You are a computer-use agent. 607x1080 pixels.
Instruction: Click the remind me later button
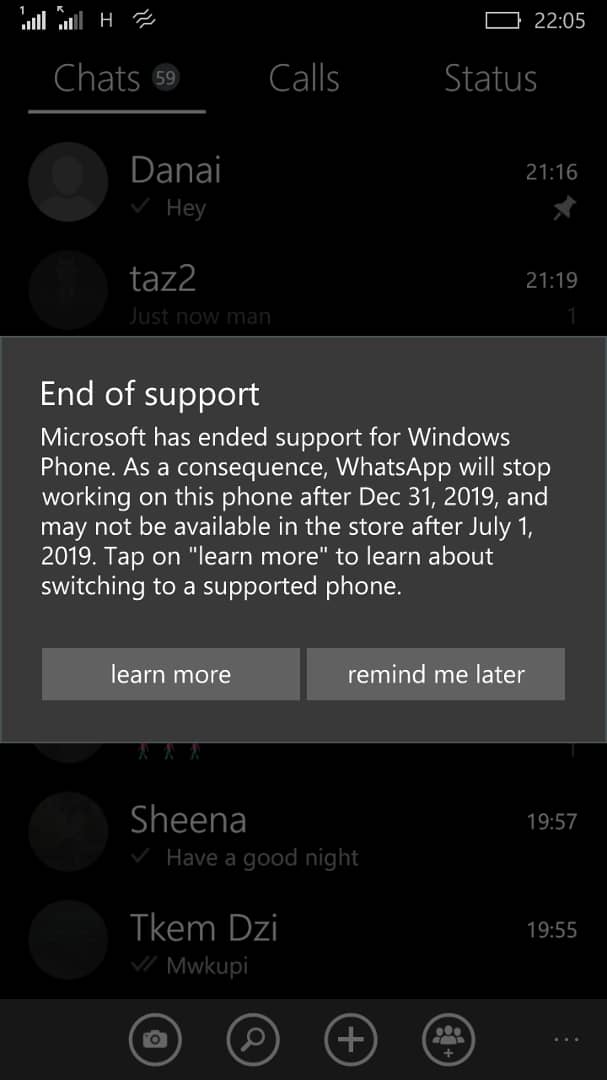click(x=435, y=674)
